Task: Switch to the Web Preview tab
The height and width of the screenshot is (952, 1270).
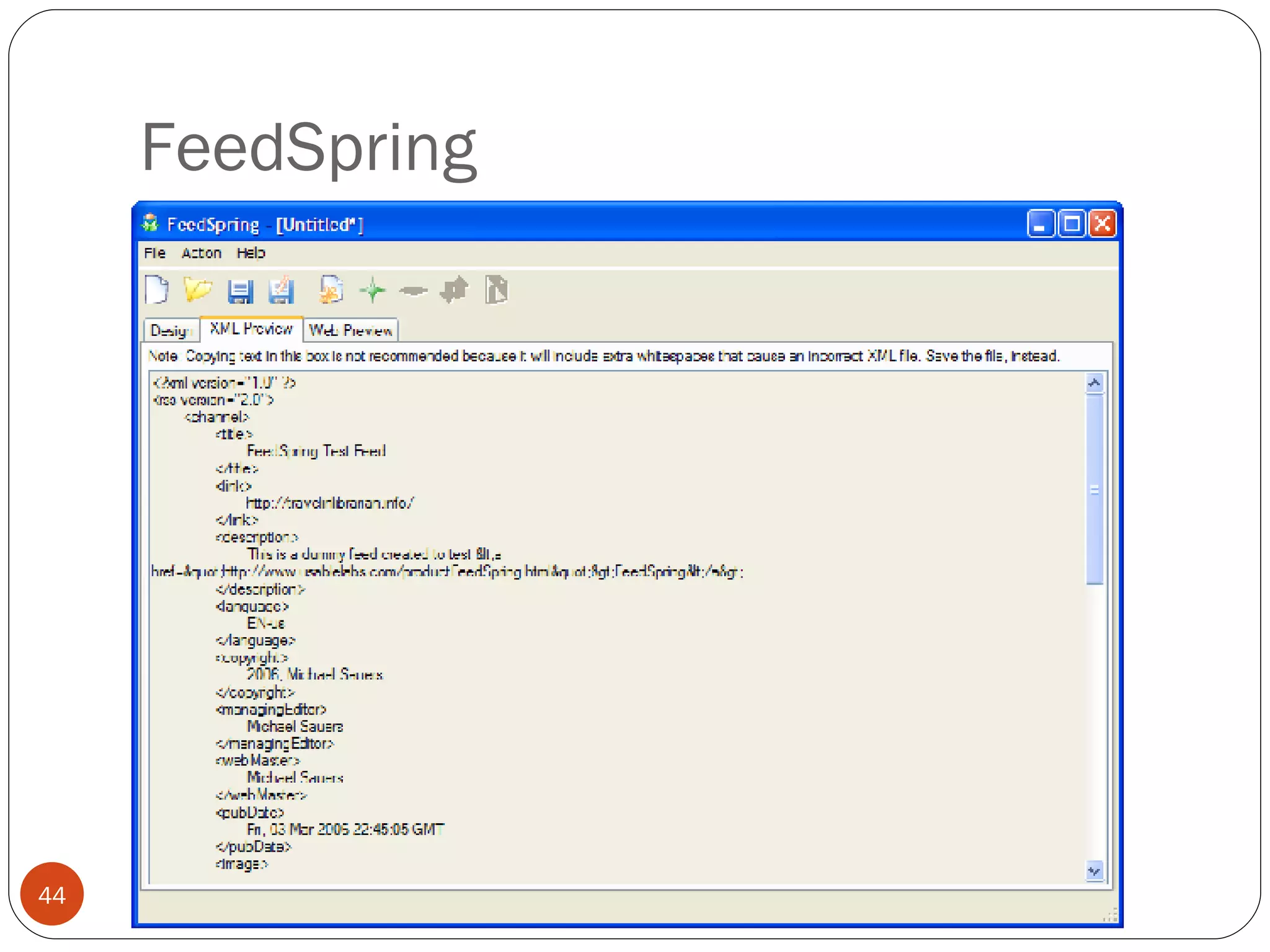Action: (351, 330)
